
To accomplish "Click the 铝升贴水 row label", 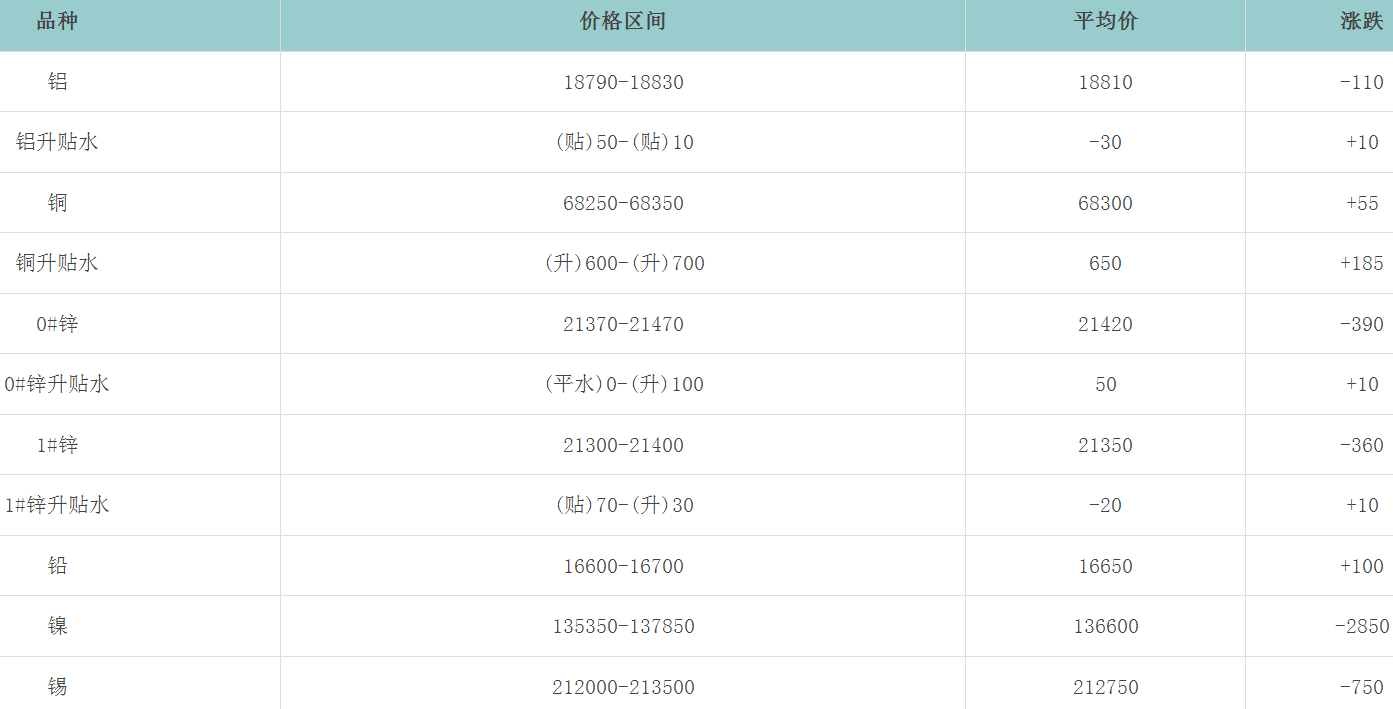I will [x=57, y=142].
